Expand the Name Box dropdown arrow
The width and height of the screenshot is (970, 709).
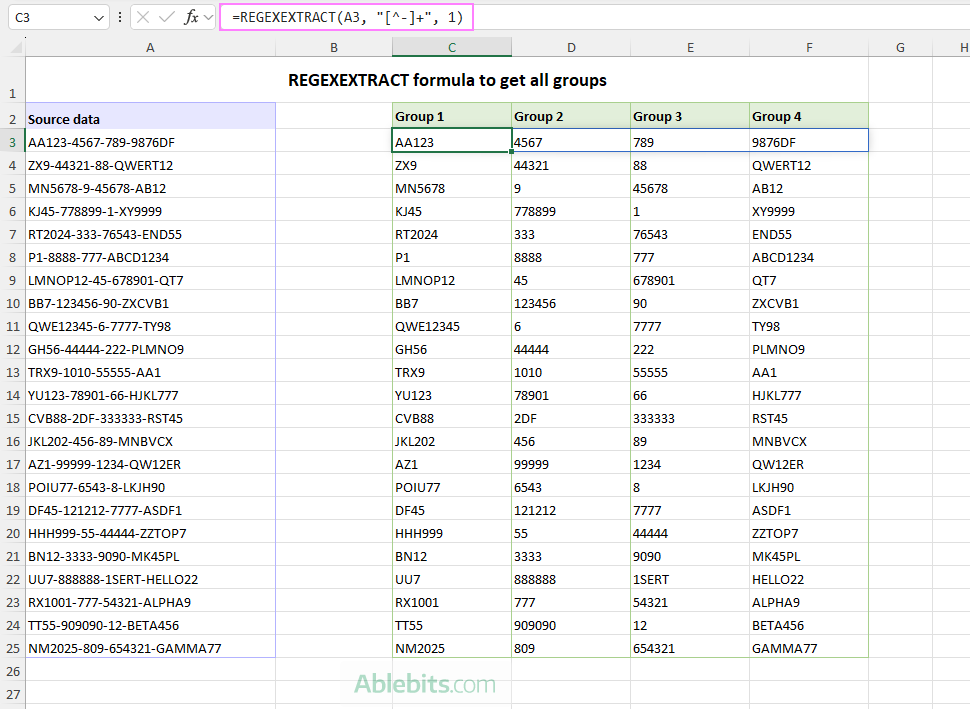click(x=98, y=18)
